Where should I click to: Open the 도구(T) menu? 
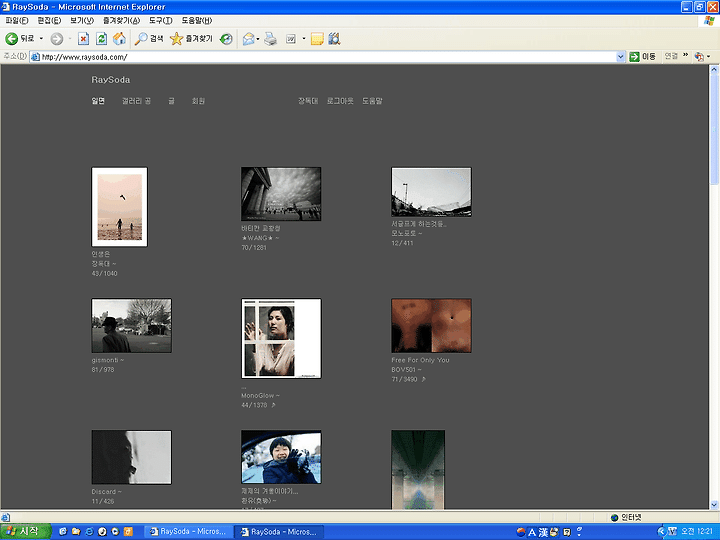160,21
